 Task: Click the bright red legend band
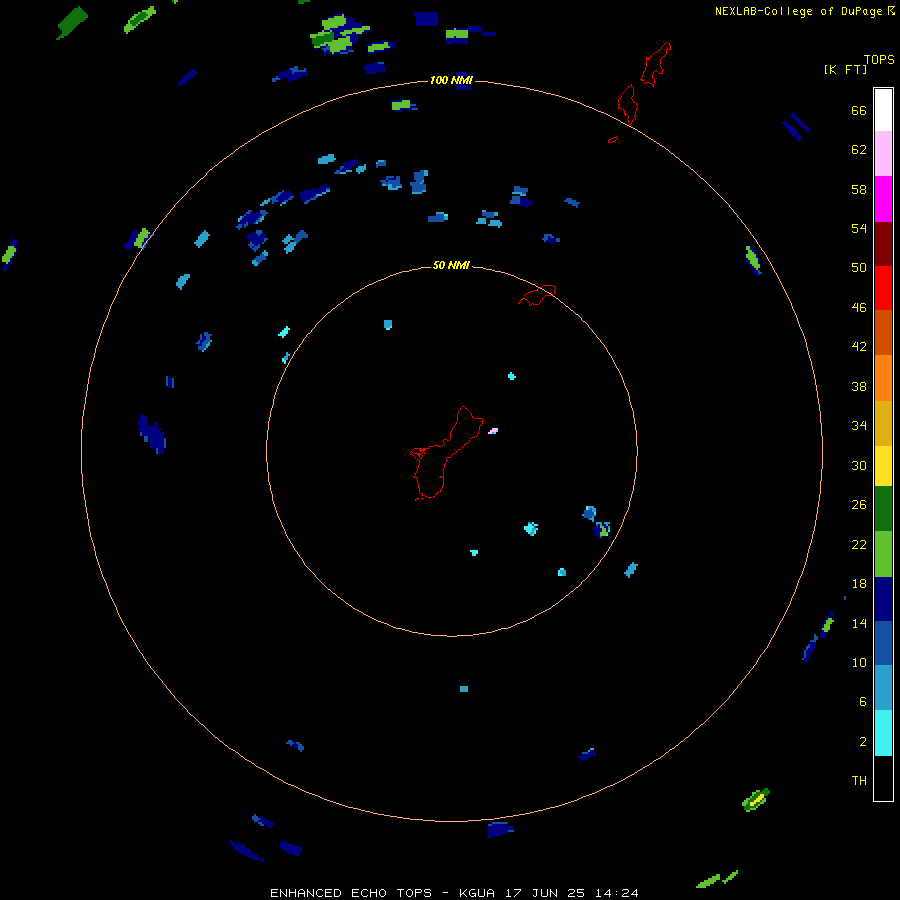883,288
